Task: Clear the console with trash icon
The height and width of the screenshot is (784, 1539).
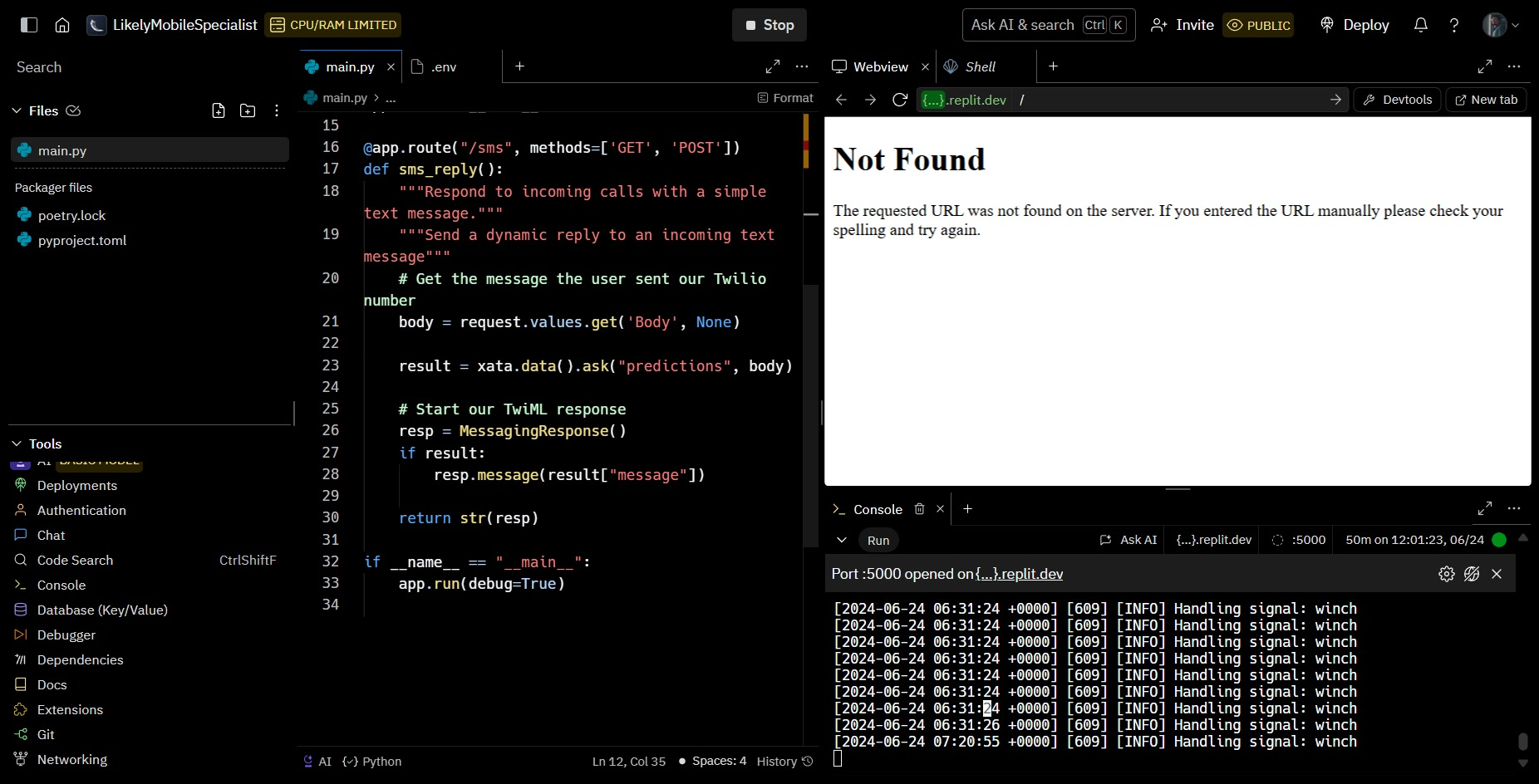Action: 919,509
